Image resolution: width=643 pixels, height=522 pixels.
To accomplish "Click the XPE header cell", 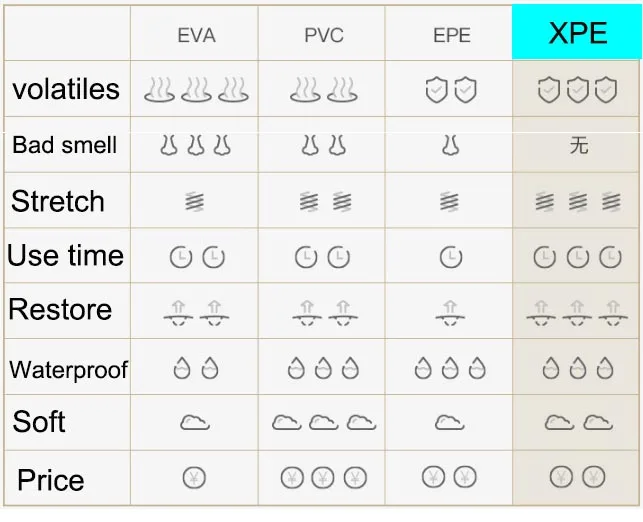I will [x=577, y=32].
